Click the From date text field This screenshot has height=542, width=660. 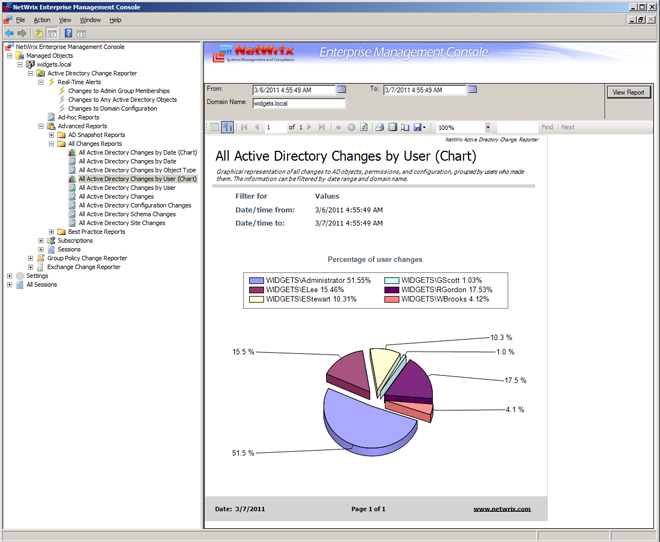coord(294,90)
